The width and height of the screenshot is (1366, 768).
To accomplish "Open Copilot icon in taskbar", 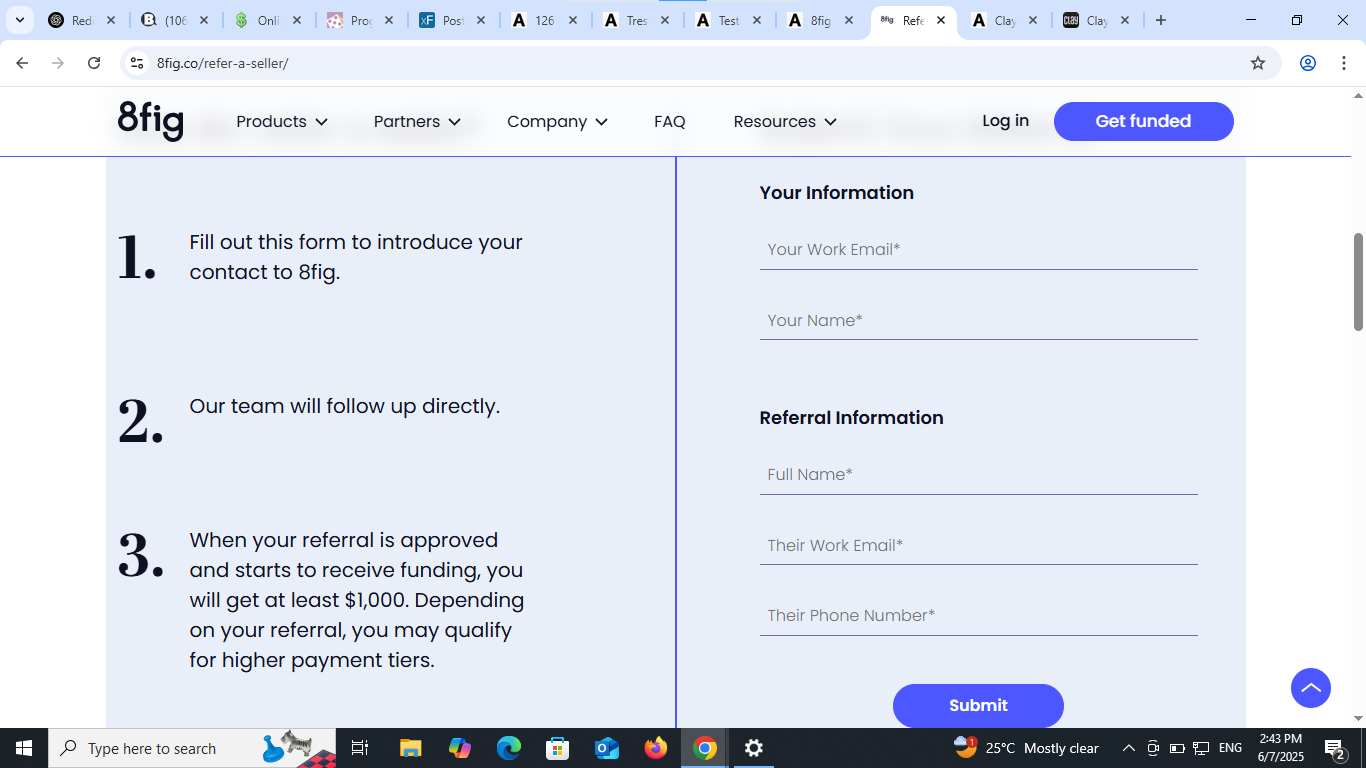I will (x=460, y=748).
